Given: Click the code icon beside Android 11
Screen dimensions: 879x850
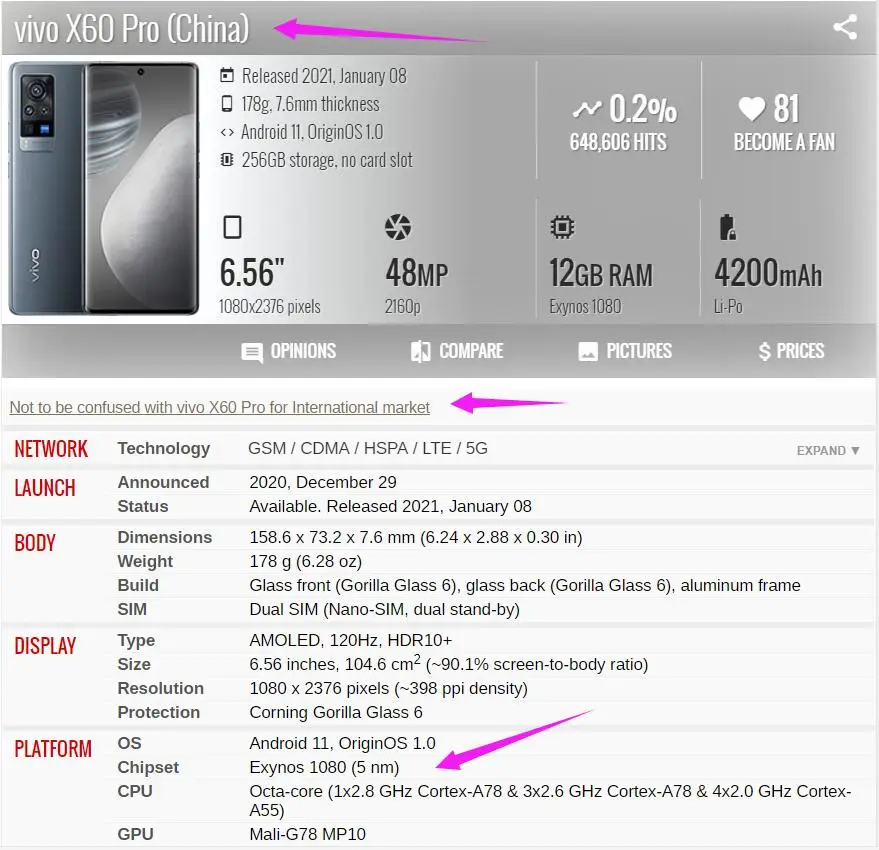Looking at the screenshot, I should [226, 132].
